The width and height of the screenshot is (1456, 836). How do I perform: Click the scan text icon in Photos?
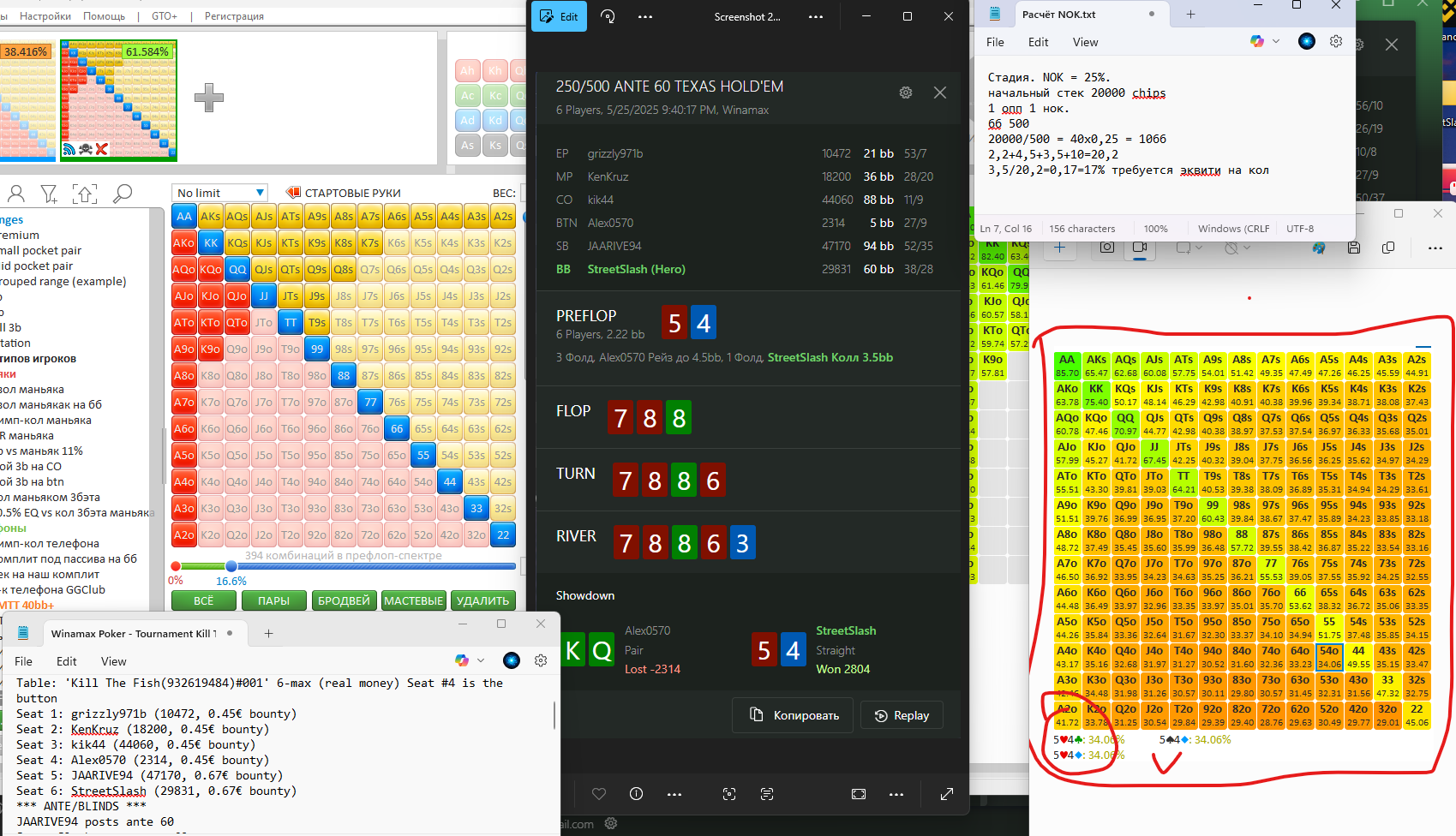767,794
